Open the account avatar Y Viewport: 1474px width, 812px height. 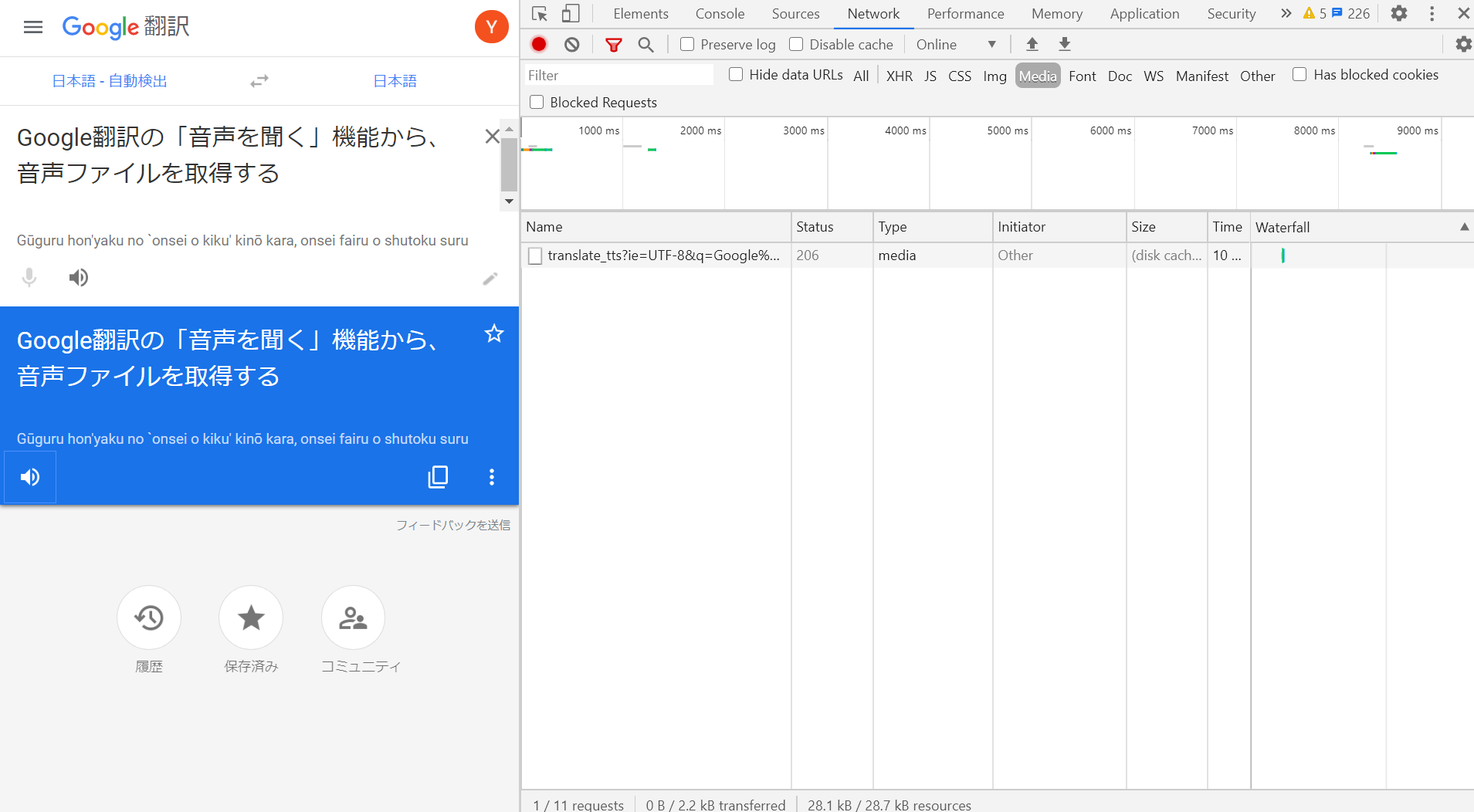491,27
